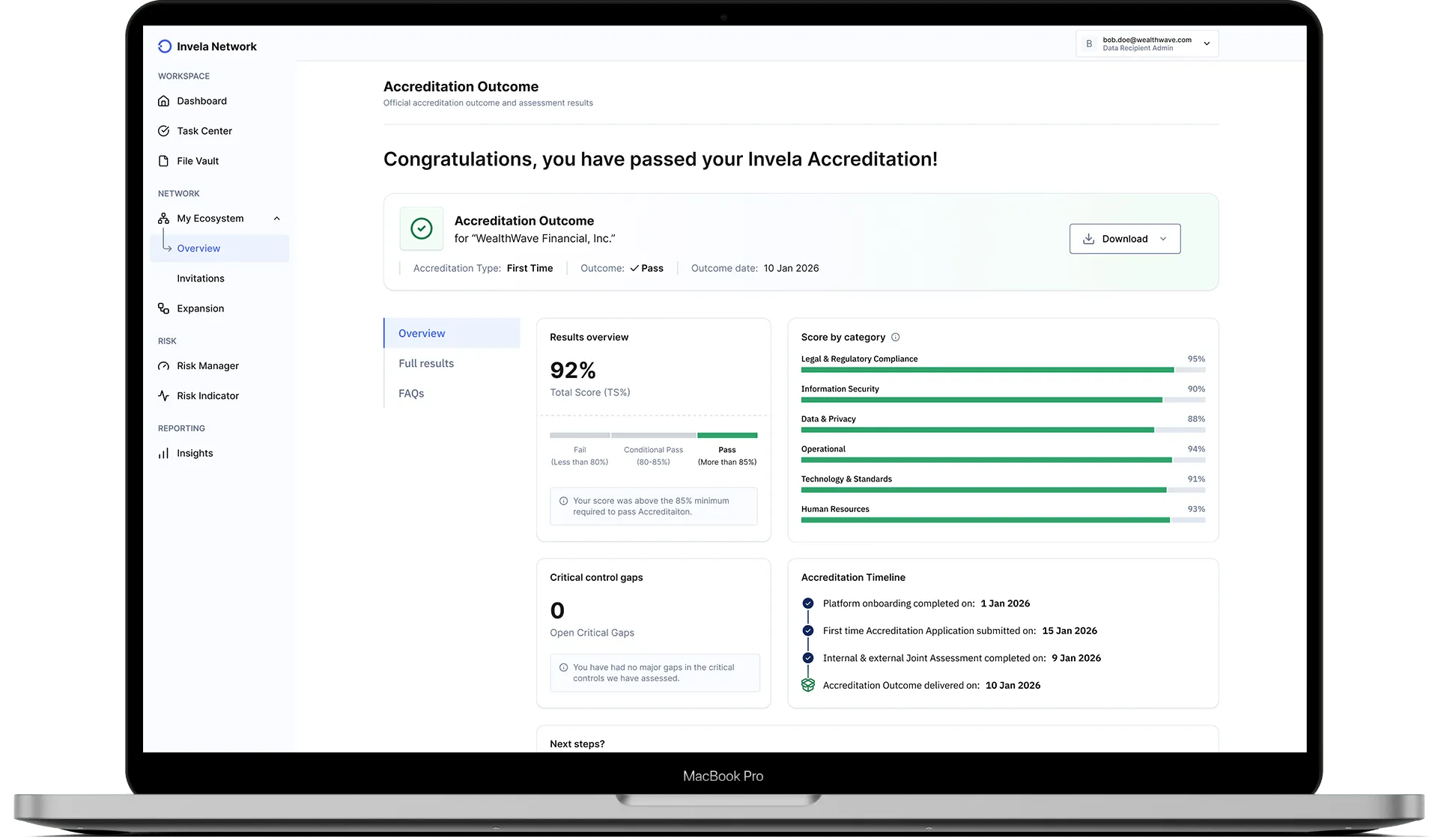Click the Expansion icon in sidebar
The height and width of the screenshot is (840, 1438).
pyautogui.click(x=163, y=308)
